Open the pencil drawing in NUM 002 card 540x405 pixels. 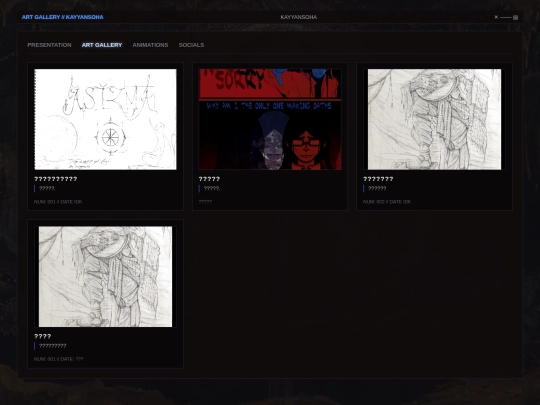[434, 119]
